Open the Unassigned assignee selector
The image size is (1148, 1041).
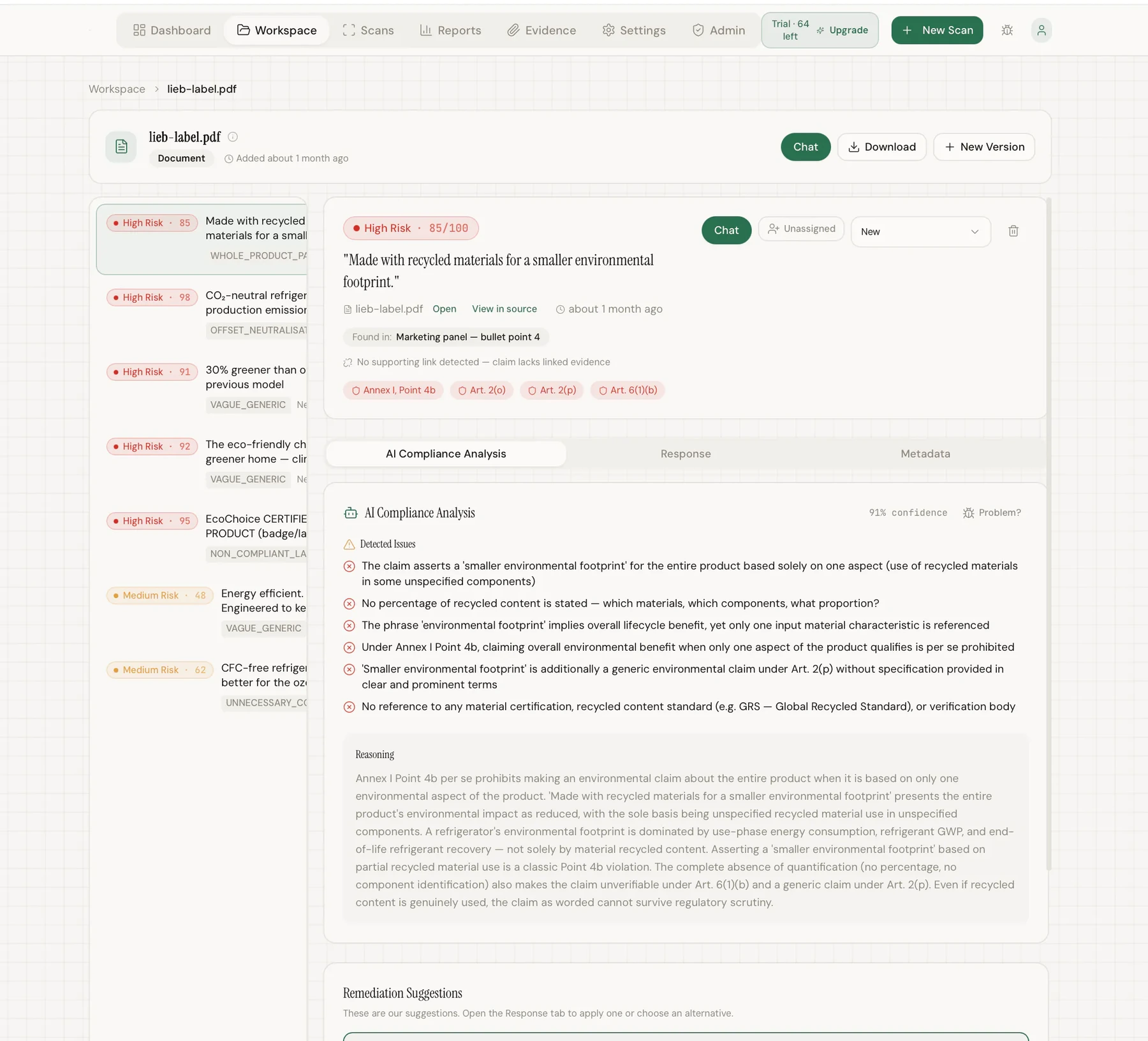click(801, 229)
